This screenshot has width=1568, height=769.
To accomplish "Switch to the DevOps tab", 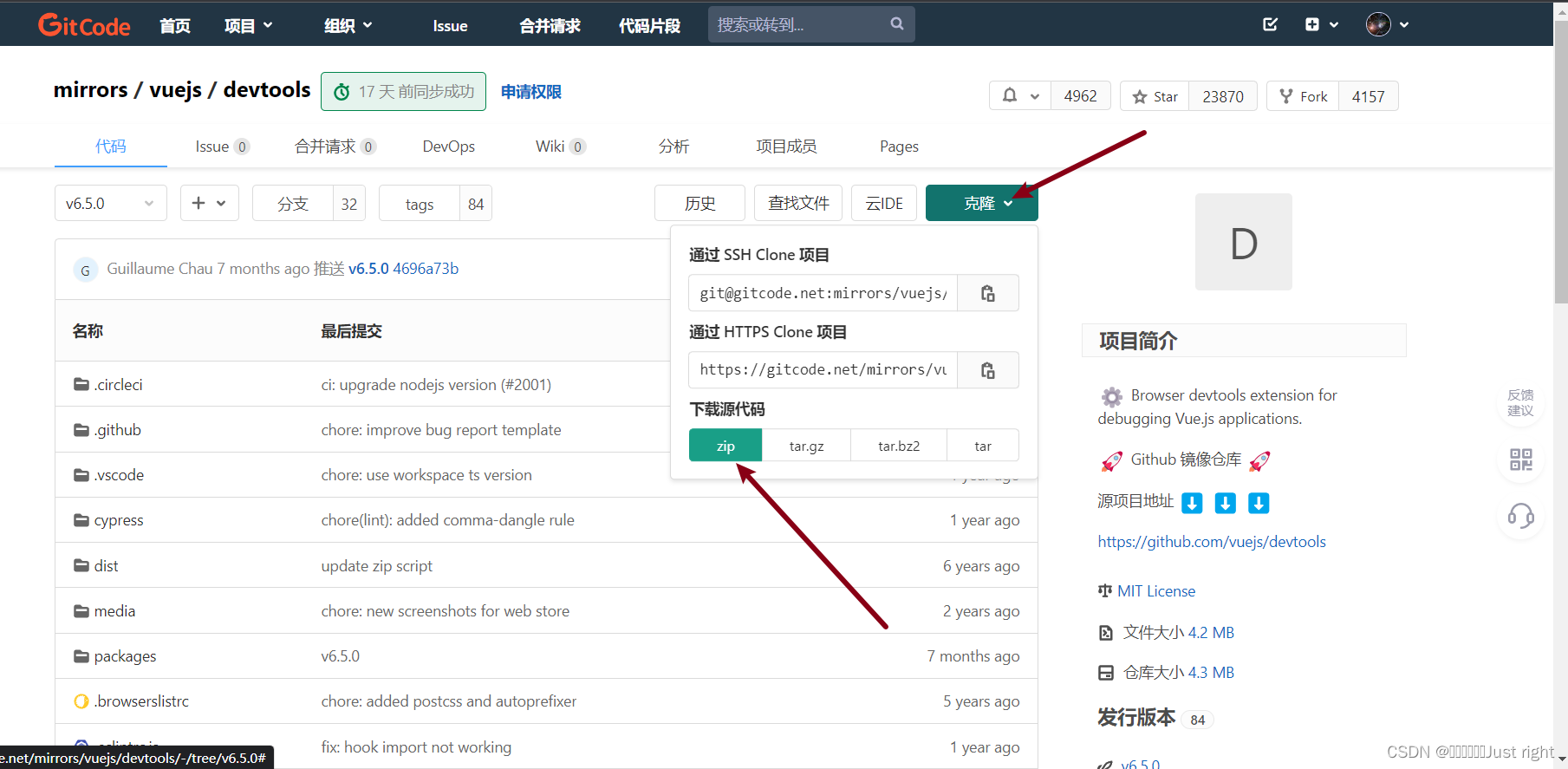I will coord(449,147).
